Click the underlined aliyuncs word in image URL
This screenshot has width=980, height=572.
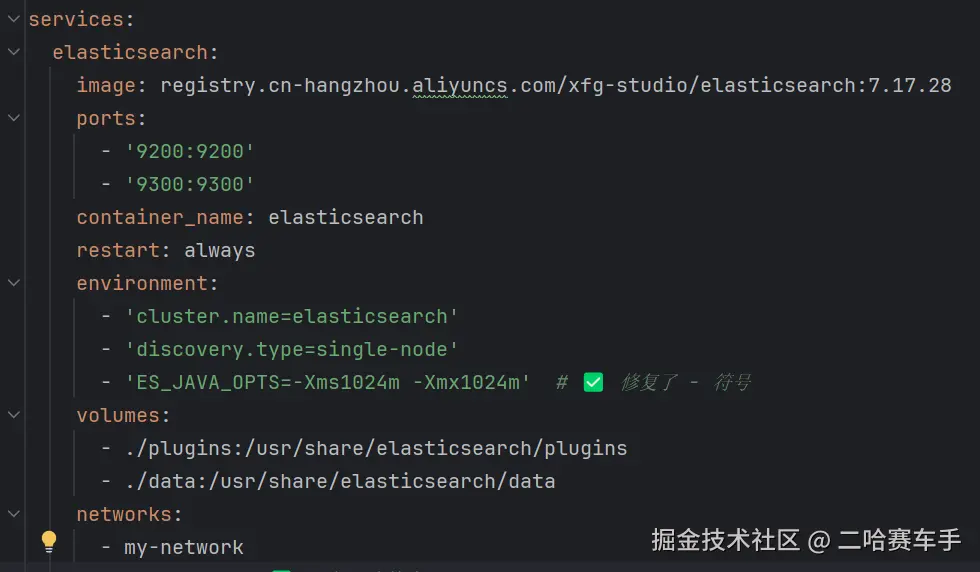[461, 85]
